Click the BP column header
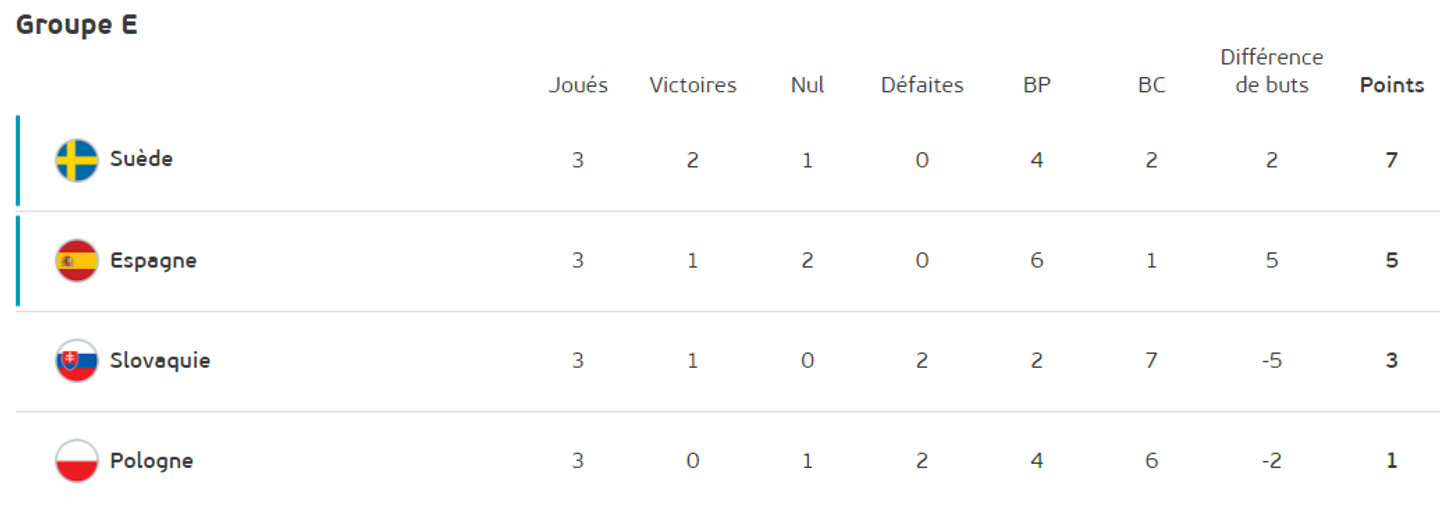Screen dimensions: 1440x508 click(x=1037, y=85)
